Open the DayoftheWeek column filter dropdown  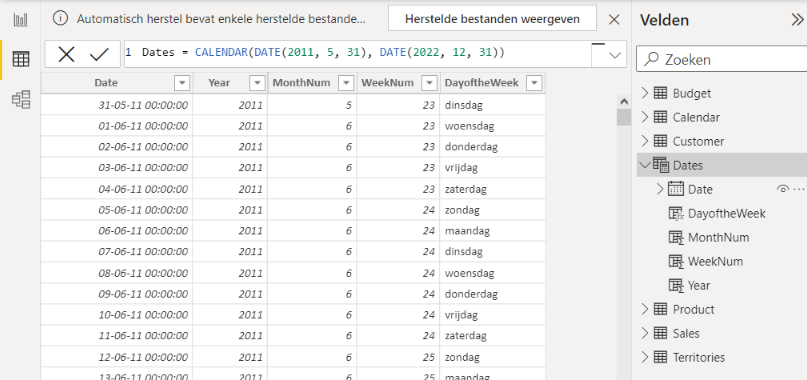pos(535,83)
